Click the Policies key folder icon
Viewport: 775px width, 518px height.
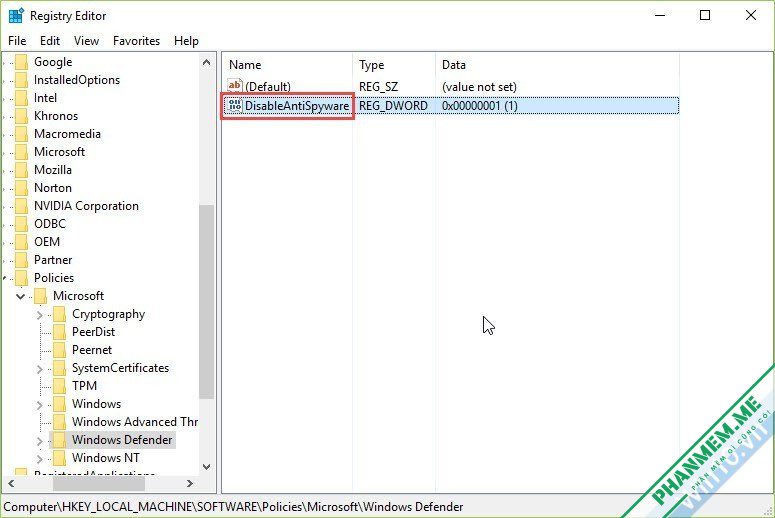(x=21, y=278)
